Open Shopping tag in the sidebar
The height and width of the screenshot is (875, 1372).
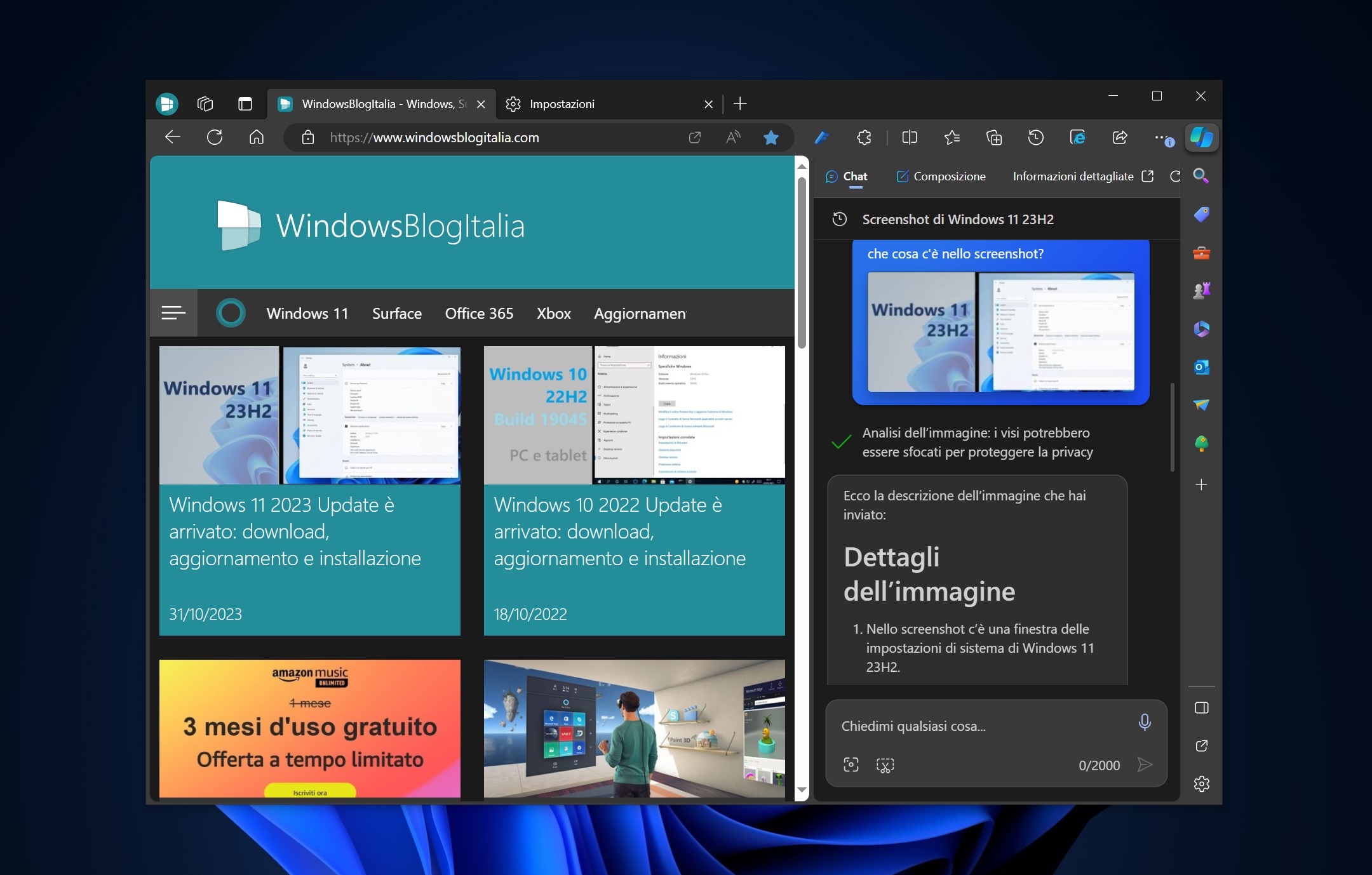coord(1201,215)
